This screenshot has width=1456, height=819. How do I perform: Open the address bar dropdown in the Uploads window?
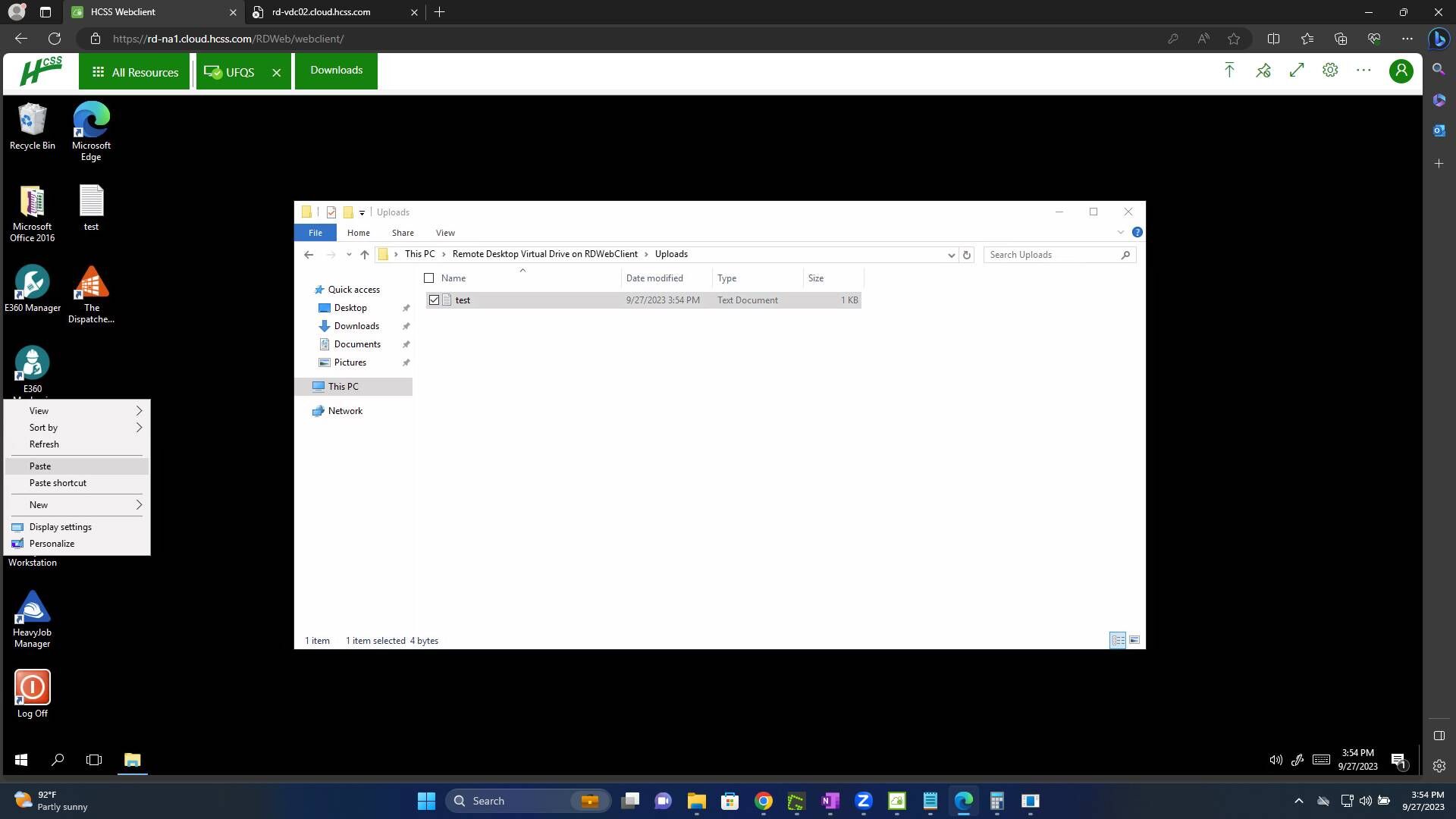[951, 254]
